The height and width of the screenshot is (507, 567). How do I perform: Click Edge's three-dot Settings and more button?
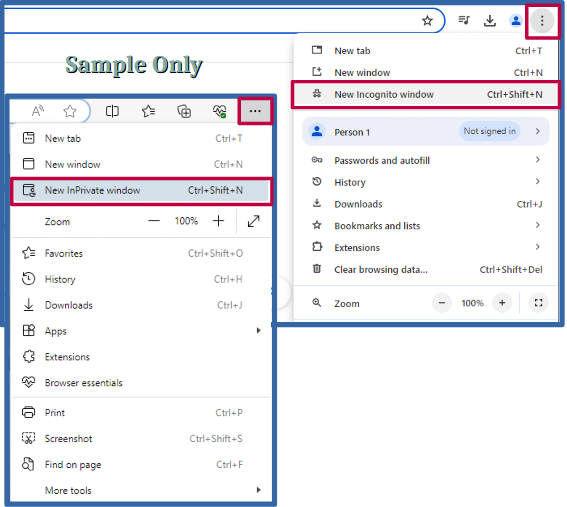point(255,111)
